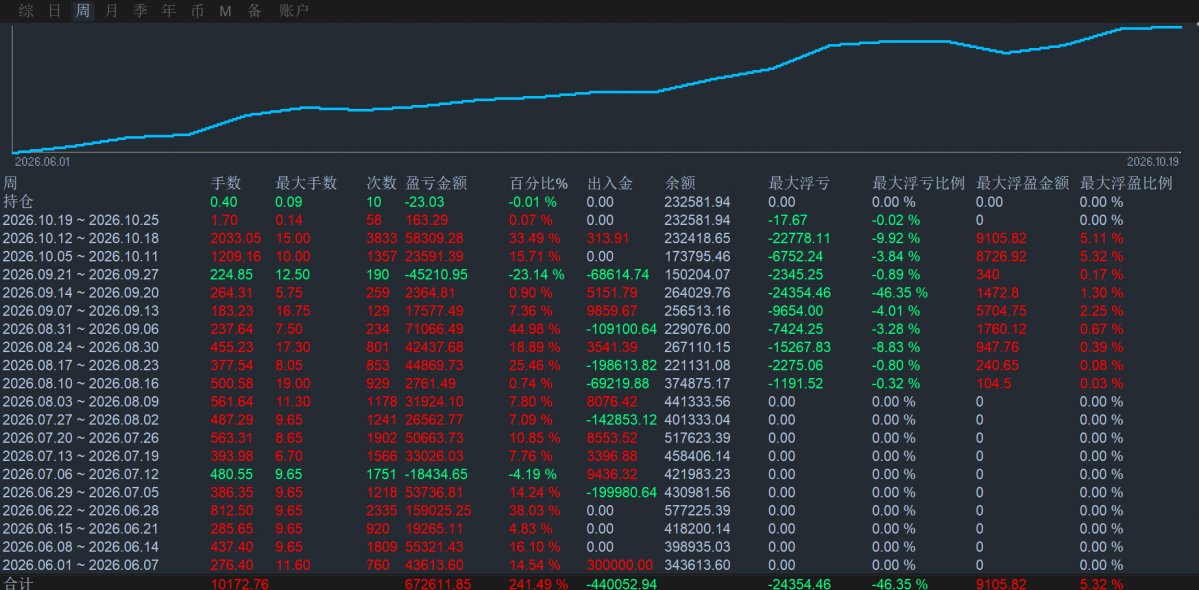Select the 最大浮亏比例 column header
1199x590 pixels.
918,183
